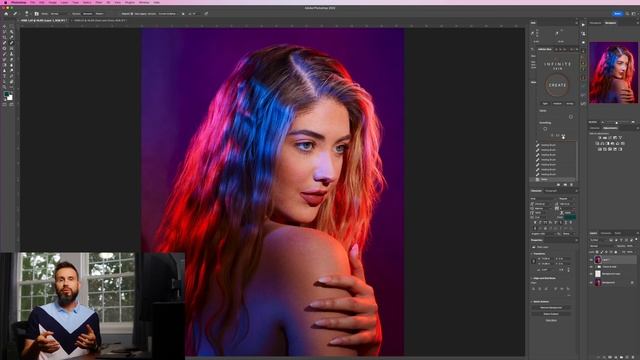This screenshot has width=640, height=360.
Task: Switch to the Channels tab
Action: (x=606, y=233)
